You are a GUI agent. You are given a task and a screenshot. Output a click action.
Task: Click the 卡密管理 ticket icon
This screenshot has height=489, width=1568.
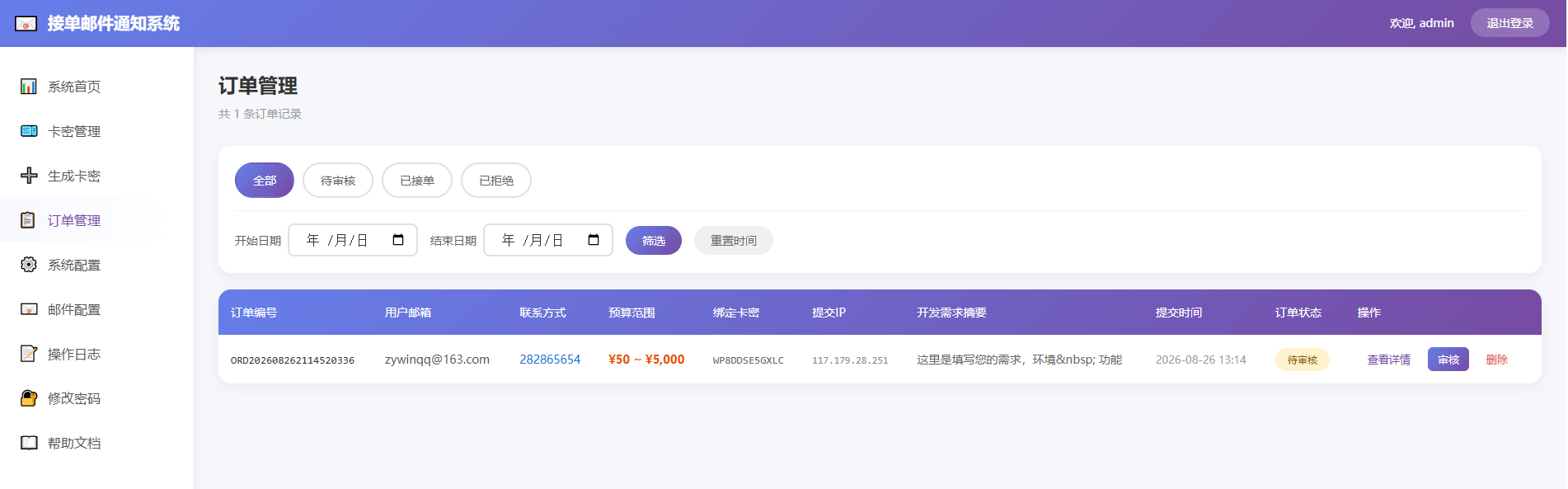point(29,131)
